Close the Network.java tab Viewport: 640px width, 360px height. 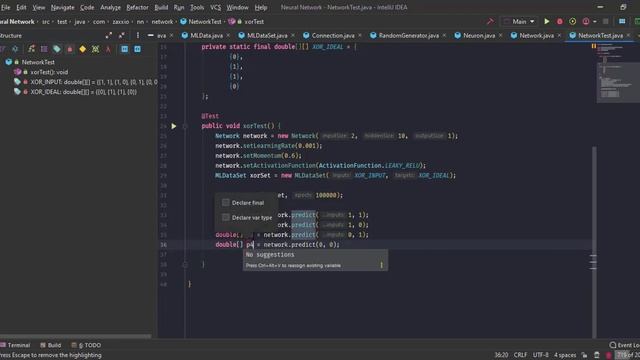559,36
